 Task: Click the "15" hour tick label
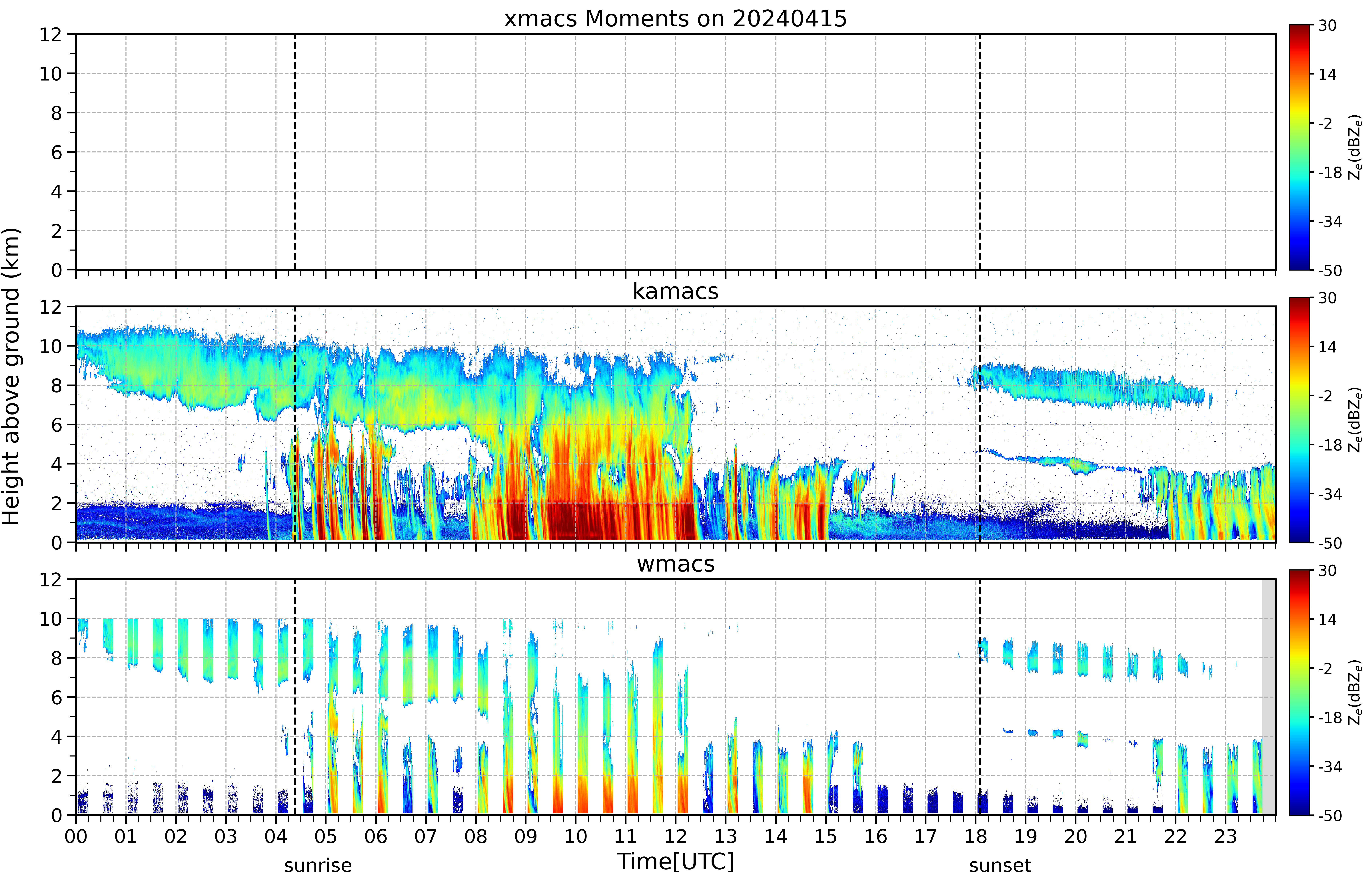click(x=826, y=837)
